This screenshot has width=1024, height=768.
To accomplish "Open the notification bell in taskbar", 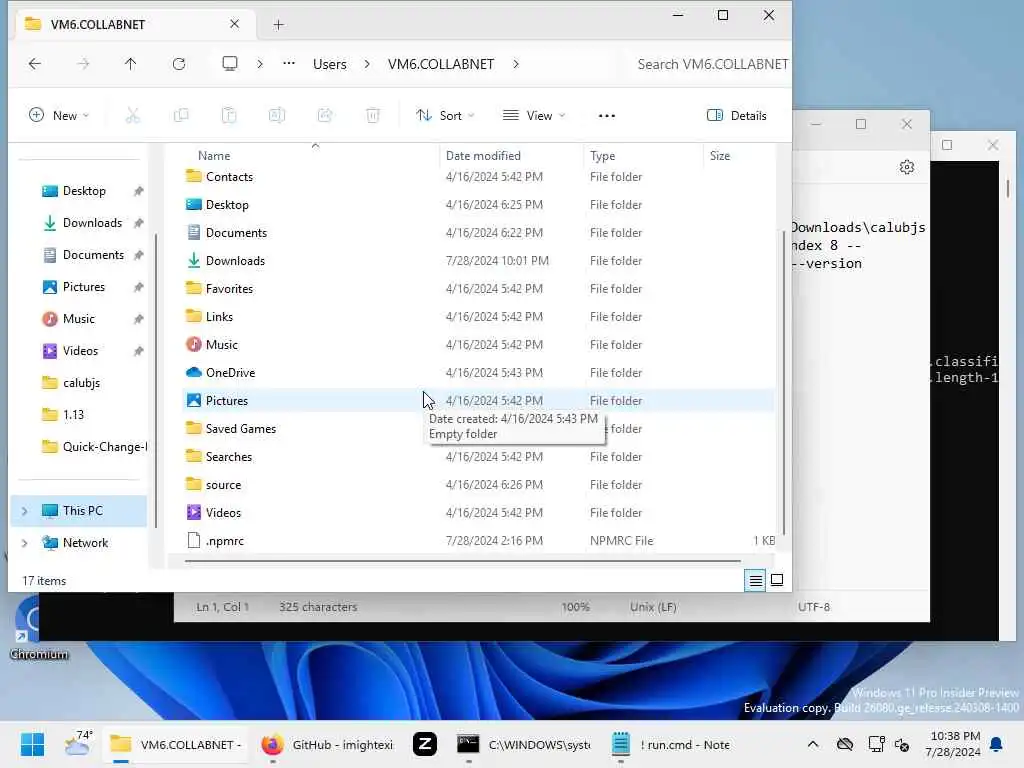I will coord(996,744).
